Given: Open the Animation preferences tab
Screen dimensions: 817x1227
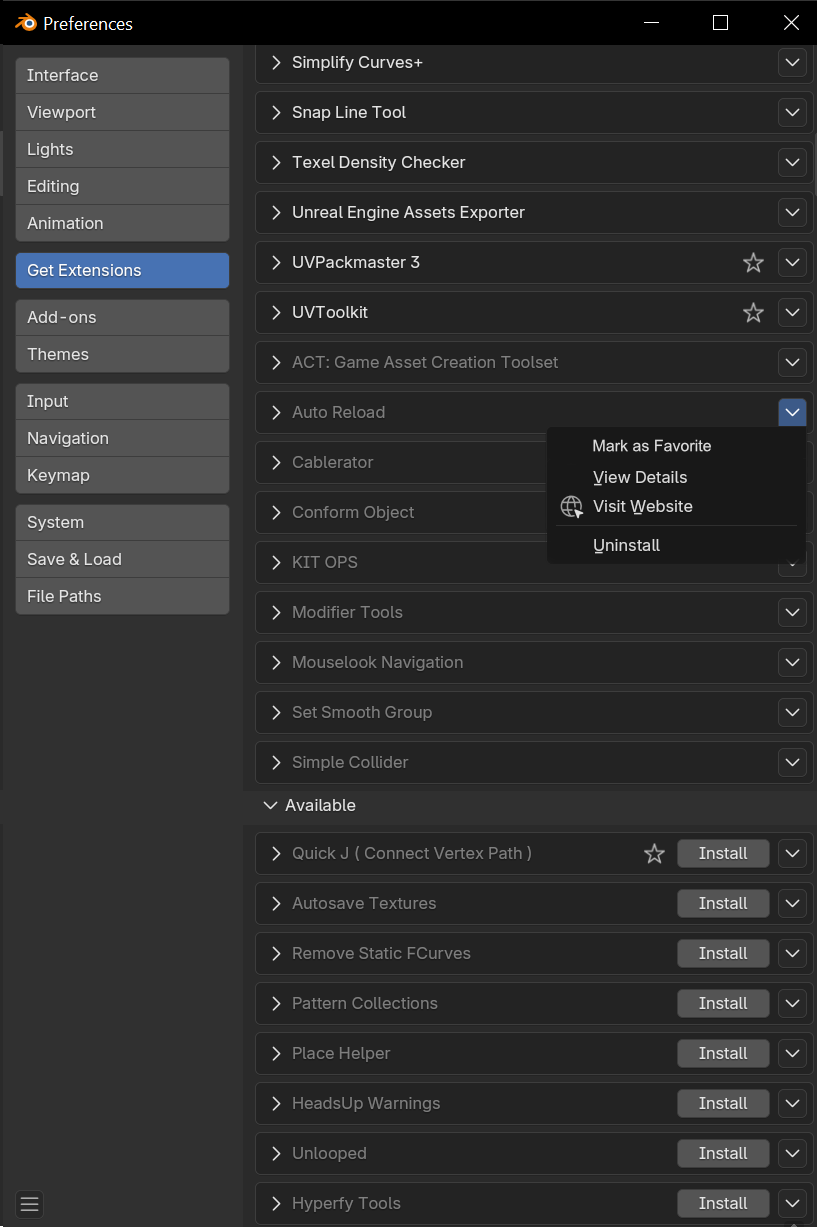Looking at the screenshot, I should [122, 223].
